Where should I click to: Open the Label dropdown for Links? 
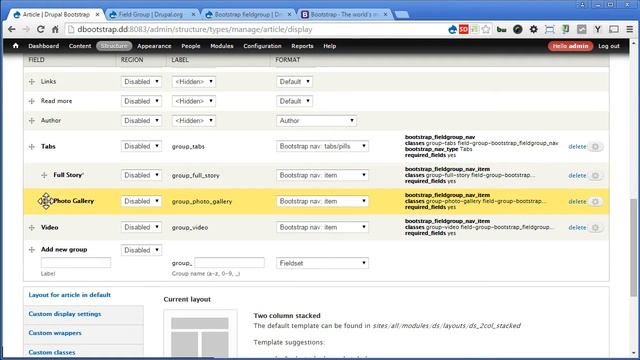point(193,82)
